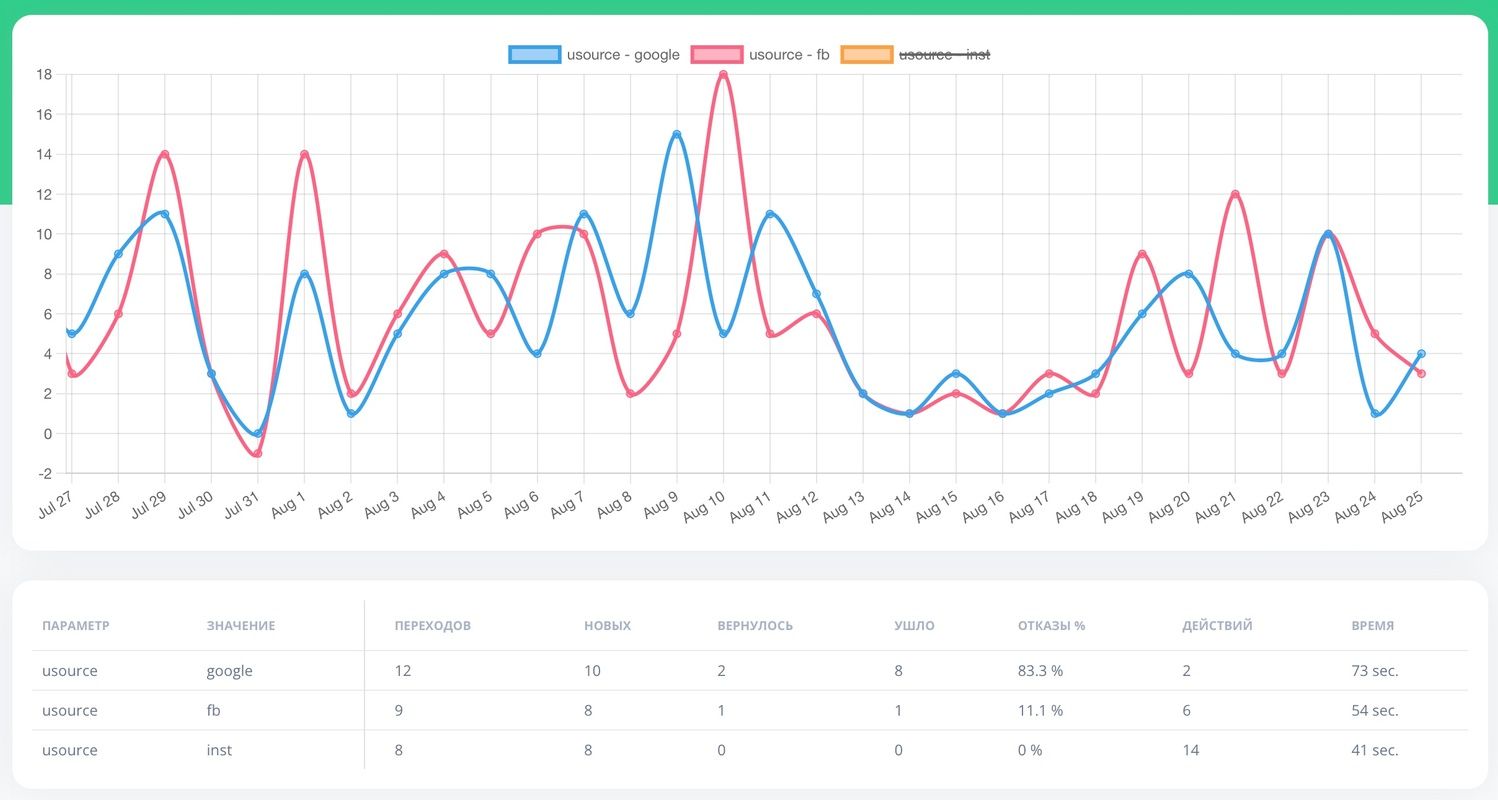Click the fb low point at Jul 31

pyautogui.click(x=258, y=453)
